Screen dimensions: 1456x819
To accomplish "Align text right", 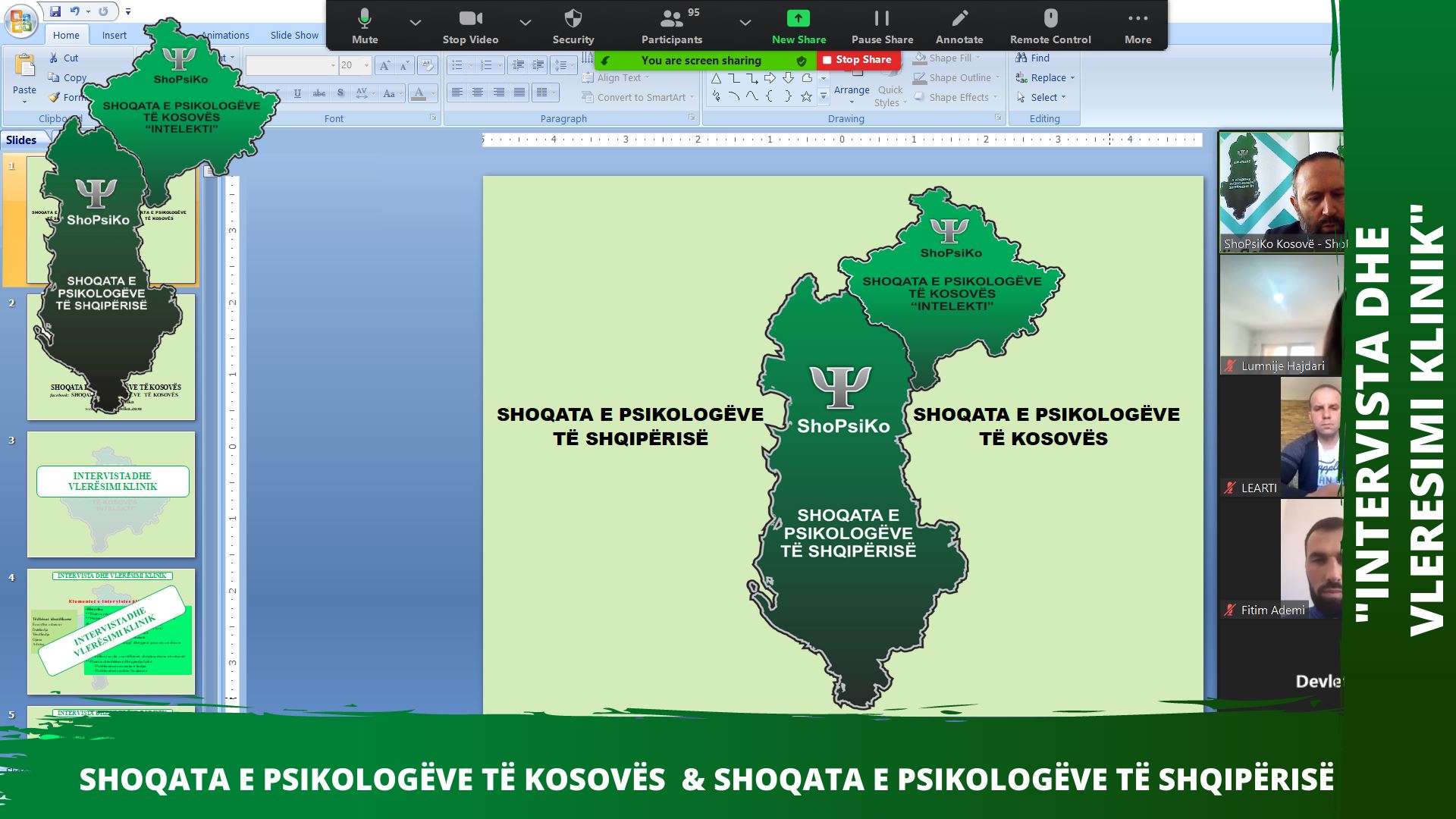I will coord(498,93).
